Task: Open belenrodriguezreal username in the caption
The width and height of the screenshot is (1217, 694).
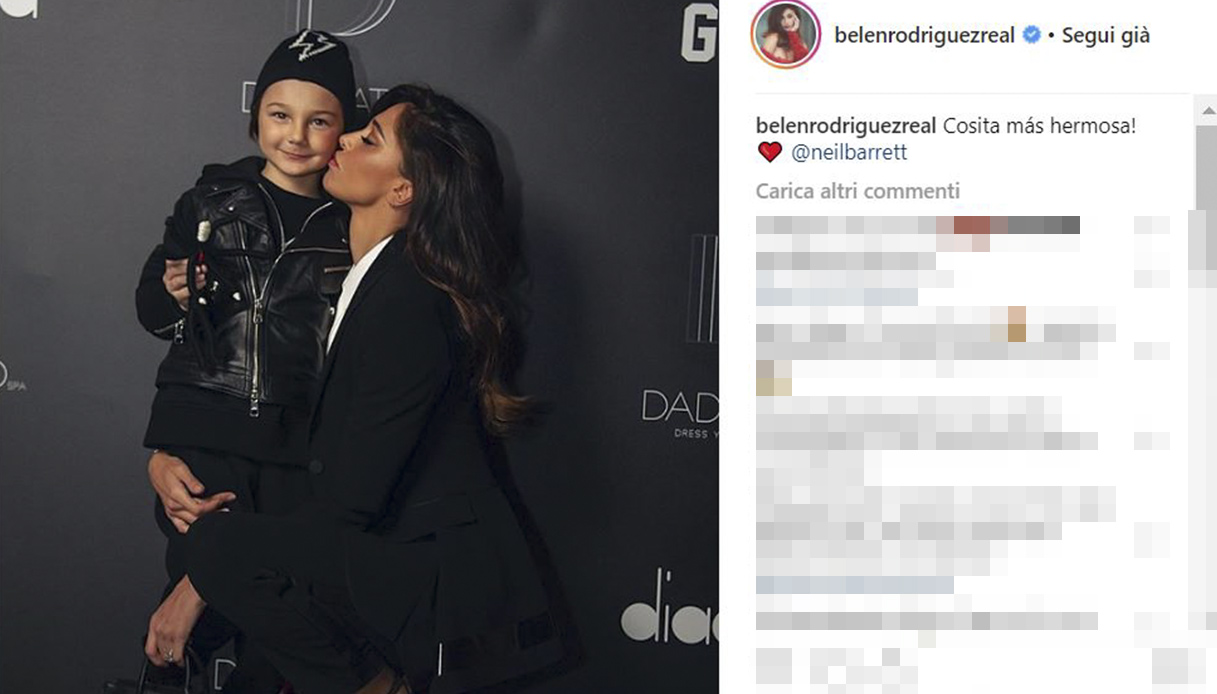Action: point(846,126)
